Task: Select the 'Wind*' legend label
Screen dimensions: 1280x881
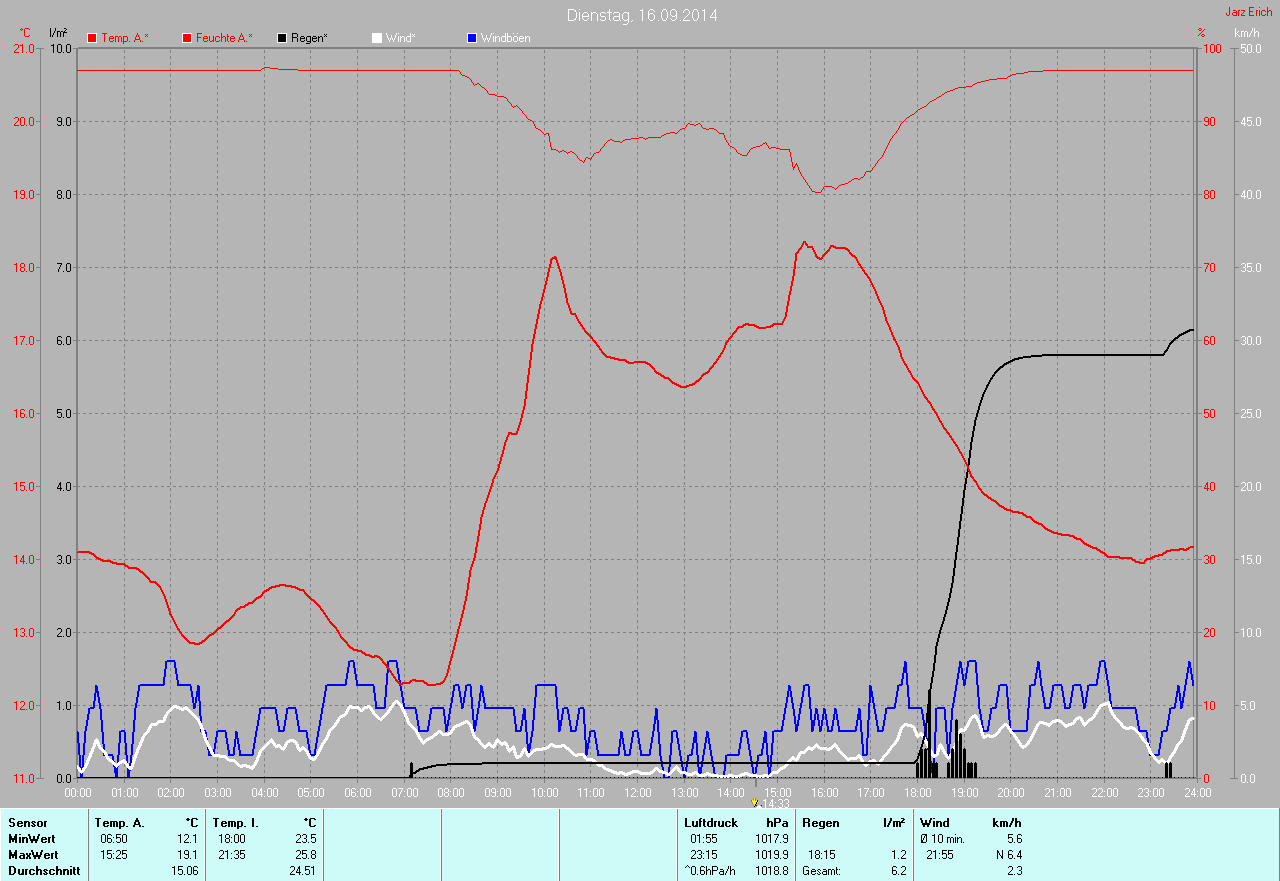Action: [401, 38]
